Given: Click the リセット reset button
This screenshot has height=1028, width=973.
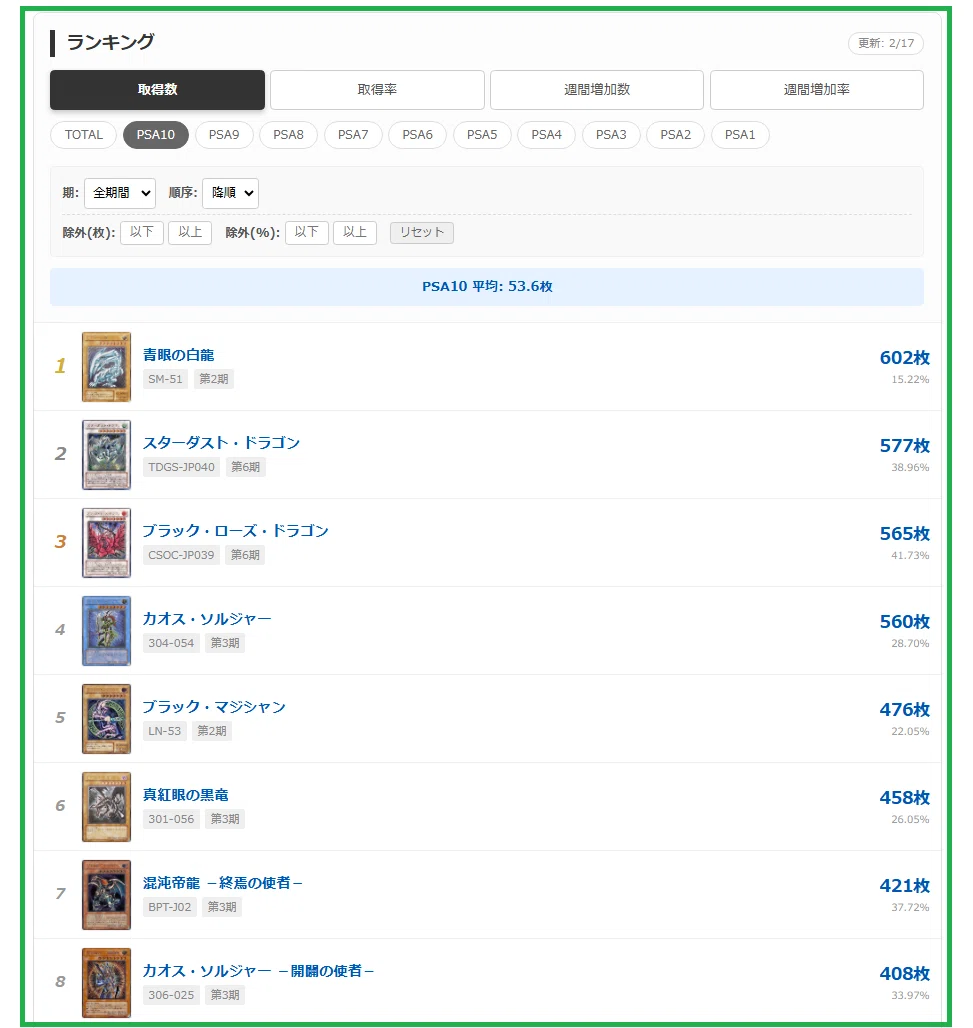Looking at the screenshot, I should [422, 232].
